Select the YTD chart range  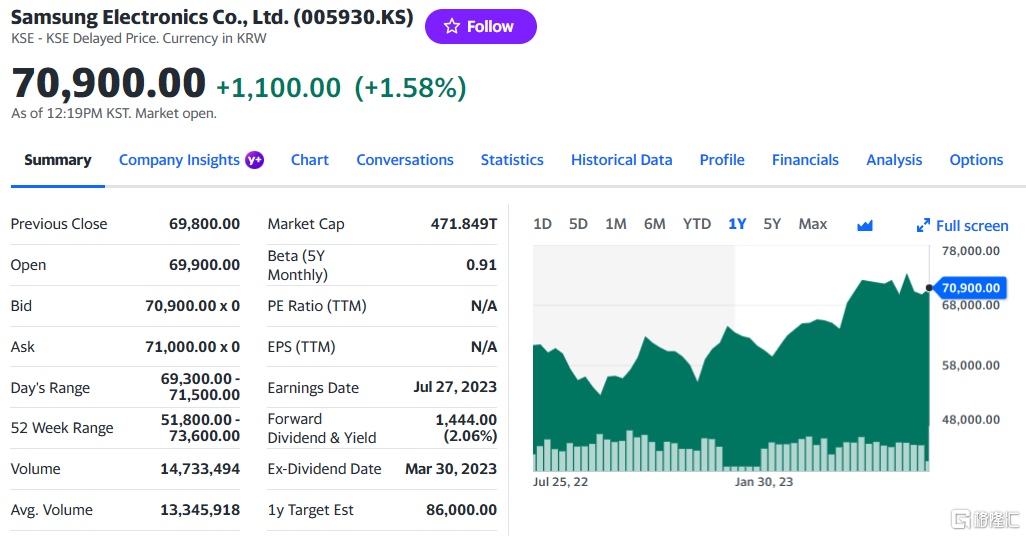click(x=697, y=224)
